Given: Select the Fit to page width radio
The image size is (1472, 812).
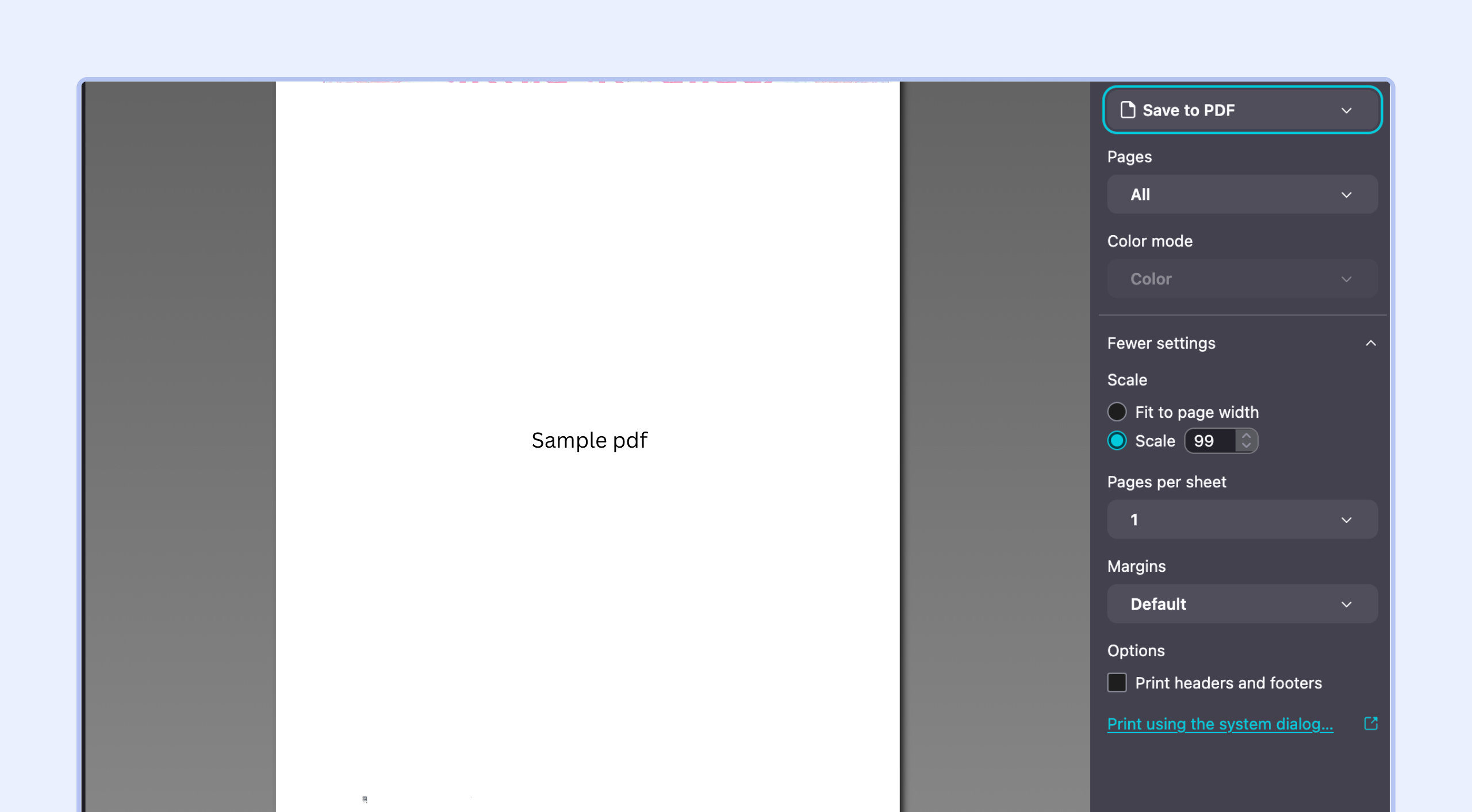Looking at the screenshot, I should click(1117, 411).
